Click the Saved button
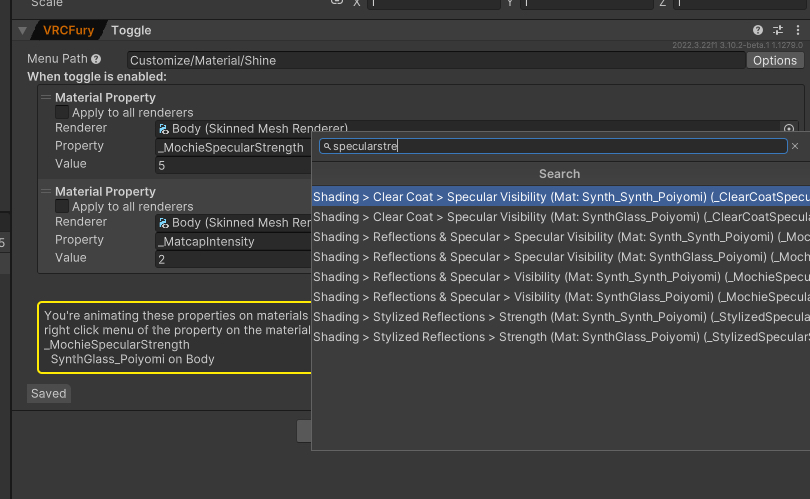Viewport: 810px width, 499px height. tap(48, 394)
